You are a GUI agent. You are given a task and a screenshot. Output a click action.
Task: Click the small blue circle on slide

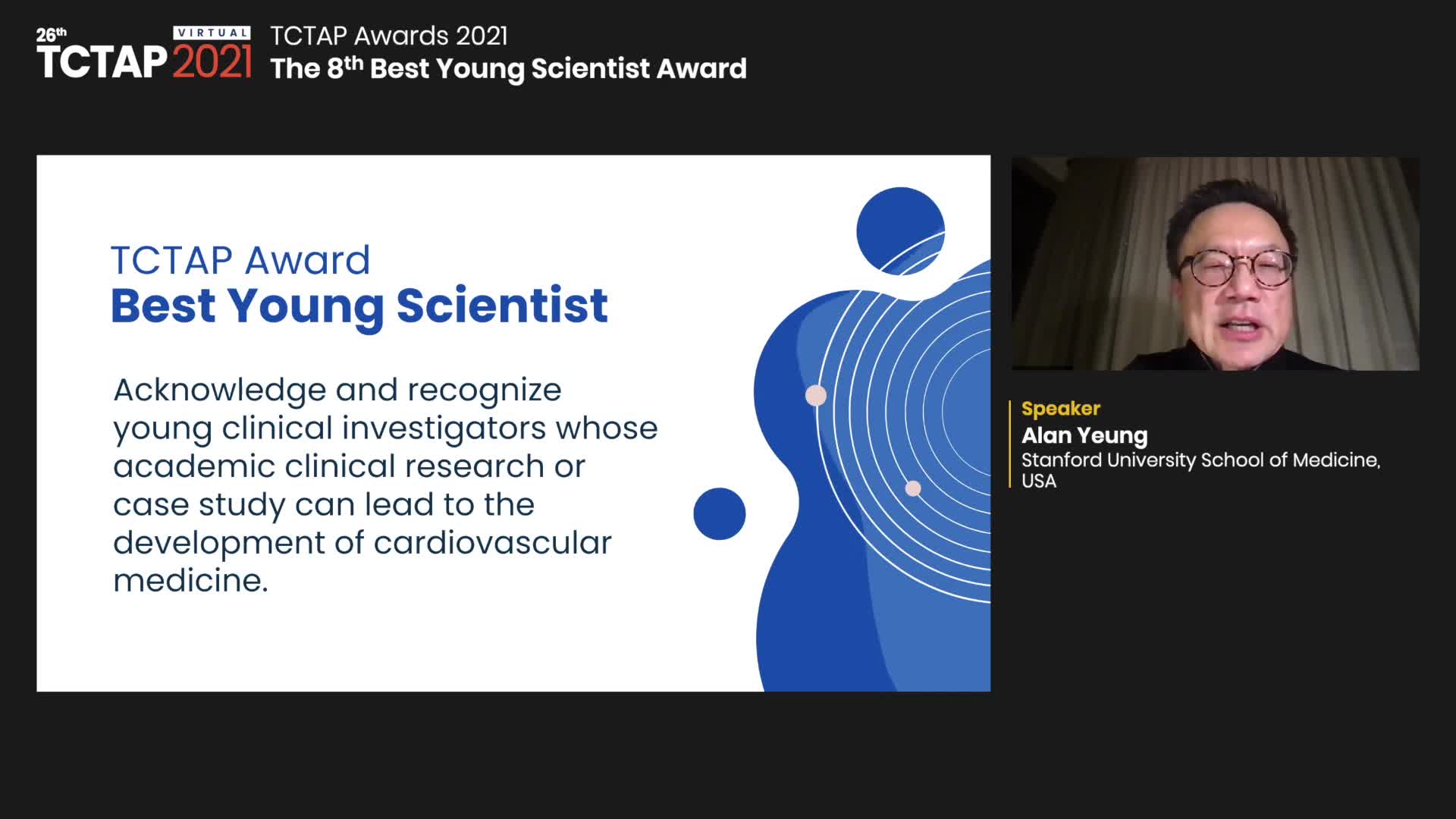click(x=719, y=513)
